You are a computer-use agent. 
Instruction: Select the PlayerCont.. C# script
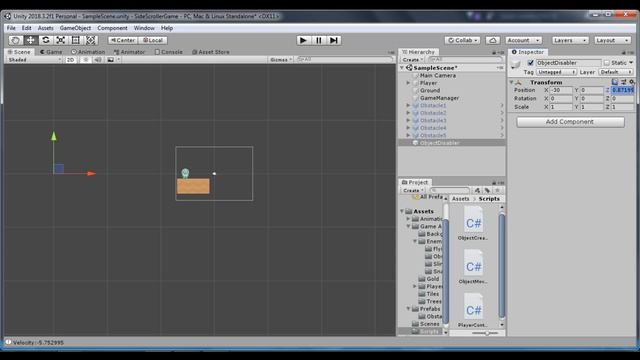tap(473, 310)
